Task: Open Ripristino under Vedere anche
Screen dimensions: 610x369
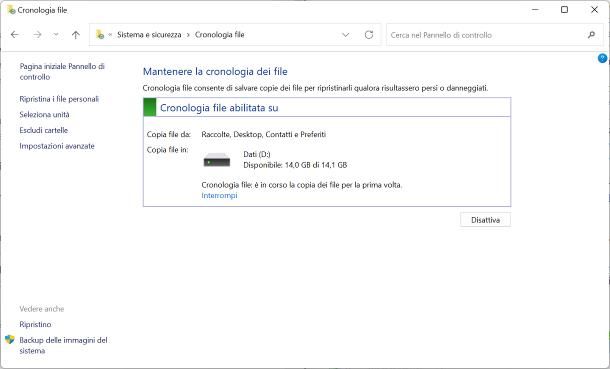Action: 35,324
